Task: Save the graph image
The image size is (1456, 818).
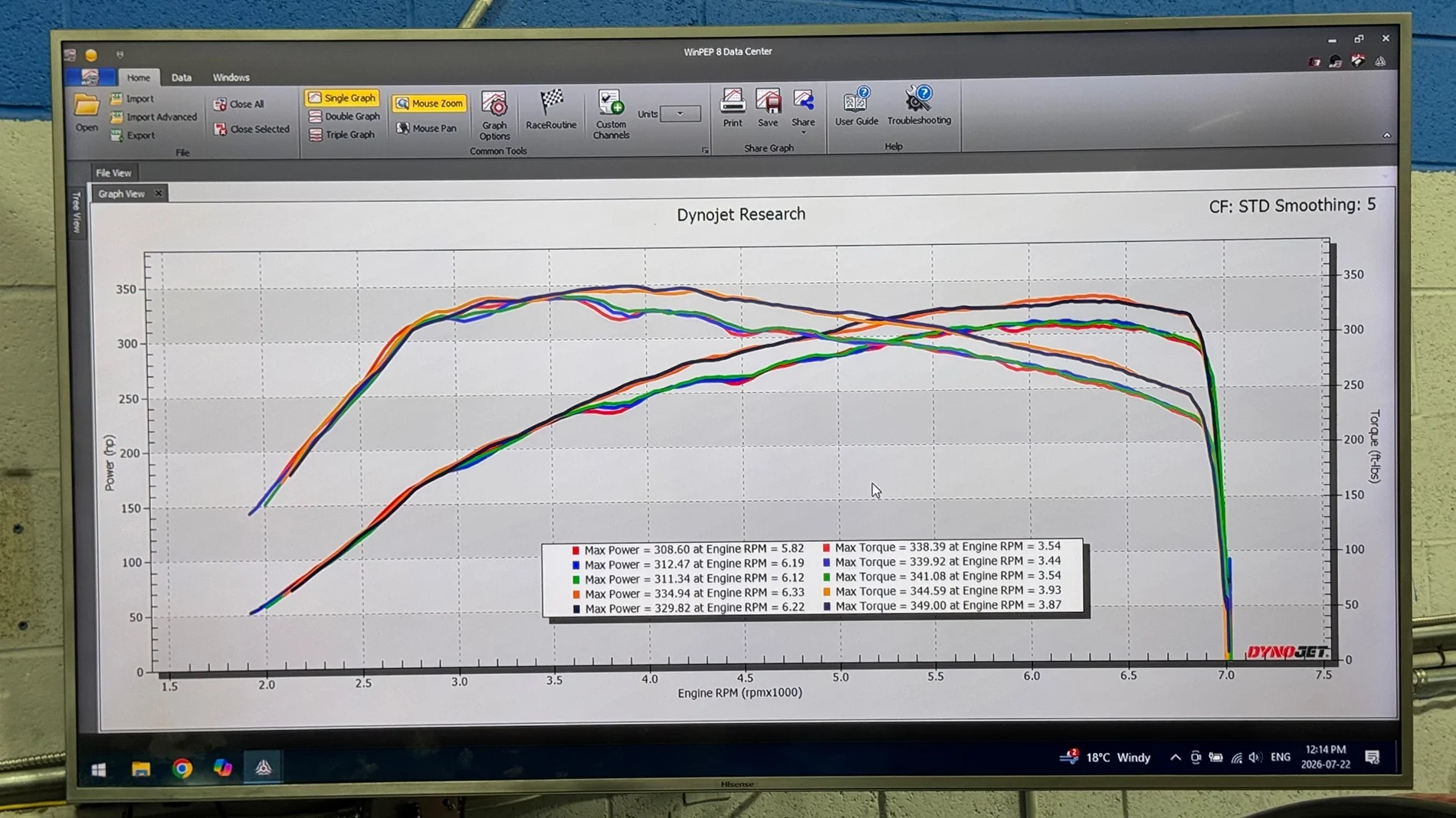Action: 768,107
